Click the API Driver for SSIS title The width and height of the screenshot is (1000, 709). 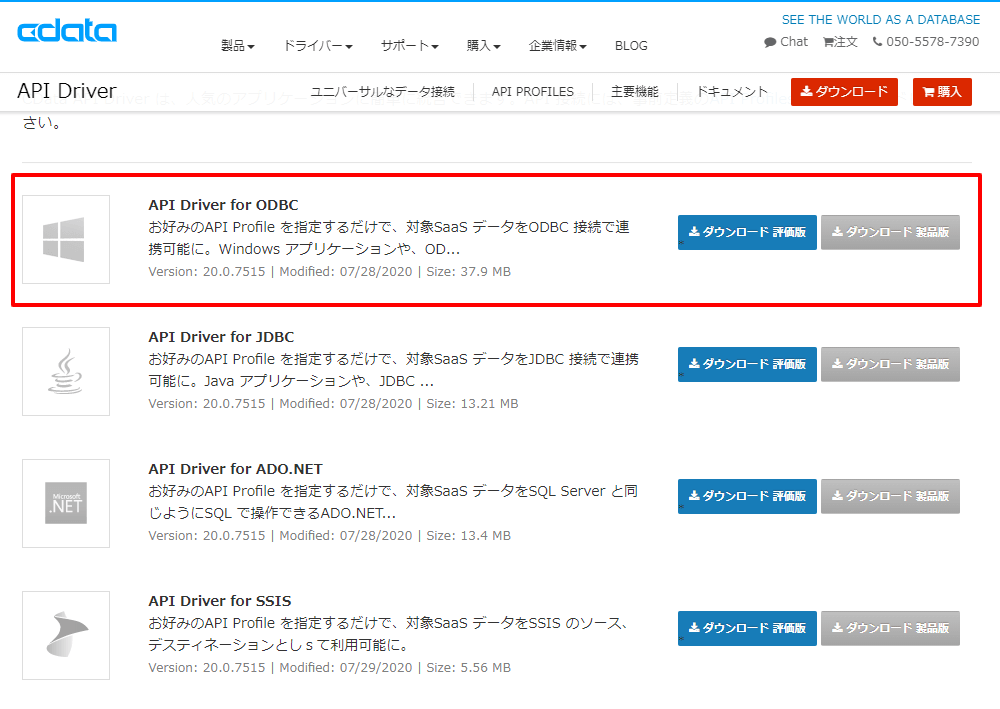(219, 601)
